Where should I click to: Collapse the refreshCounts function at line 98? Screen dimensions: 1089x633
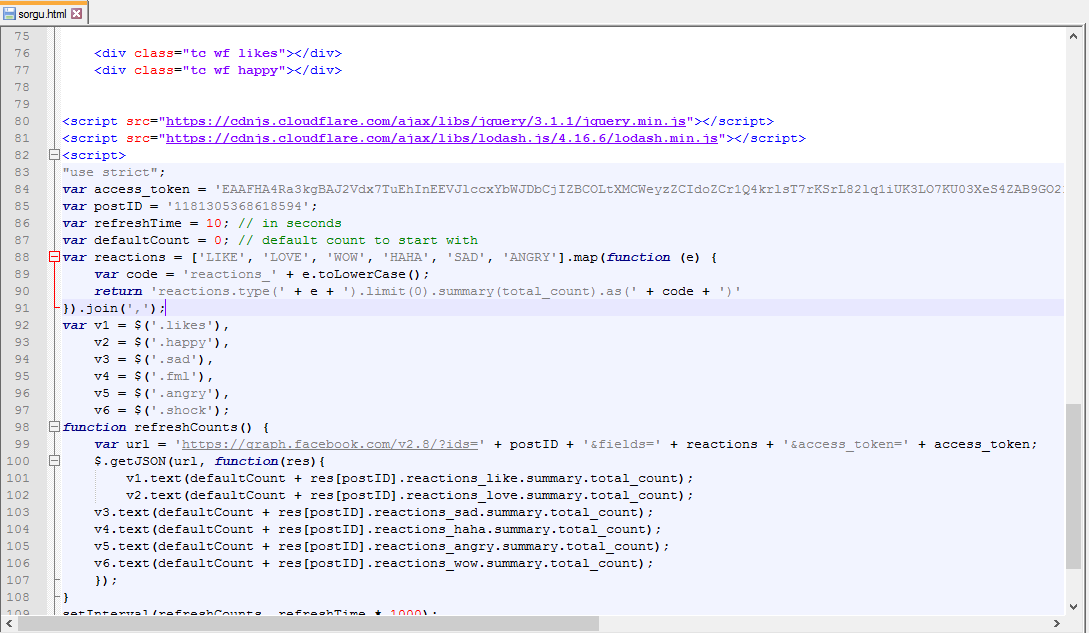tap(53, 427)
